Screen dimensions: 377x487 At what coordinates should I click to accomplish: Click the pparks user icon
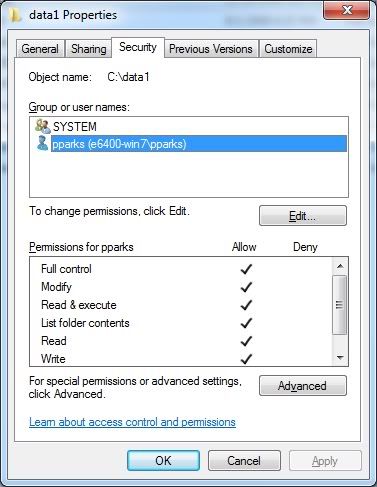click(43, 143)
